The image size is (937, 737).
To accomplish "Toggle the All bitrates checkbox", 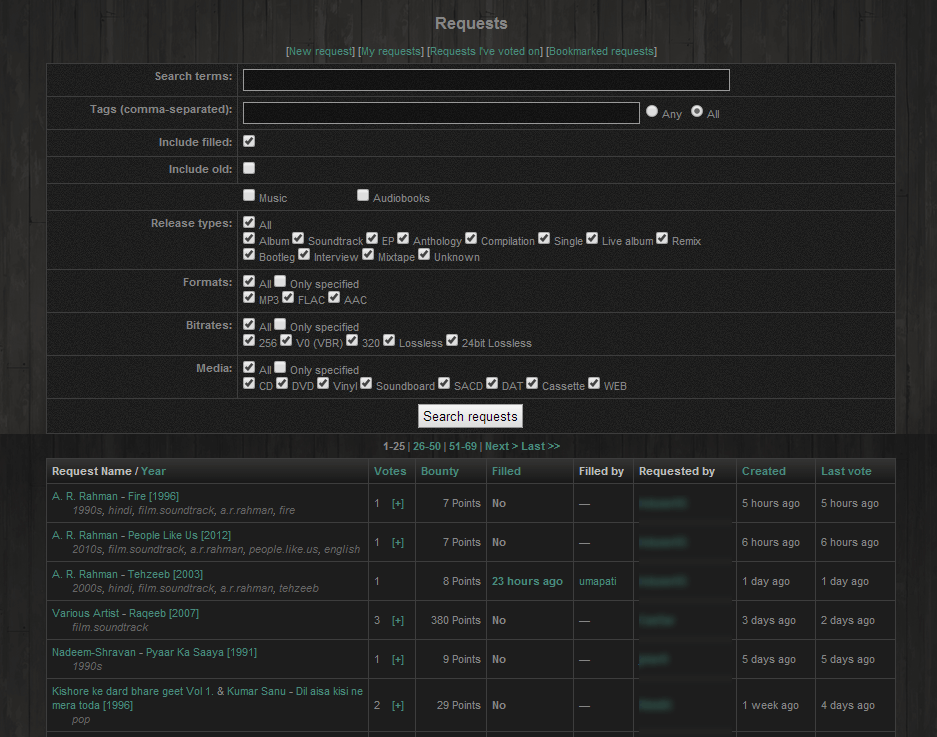I will pyautogui.click(x=249, y=324).
